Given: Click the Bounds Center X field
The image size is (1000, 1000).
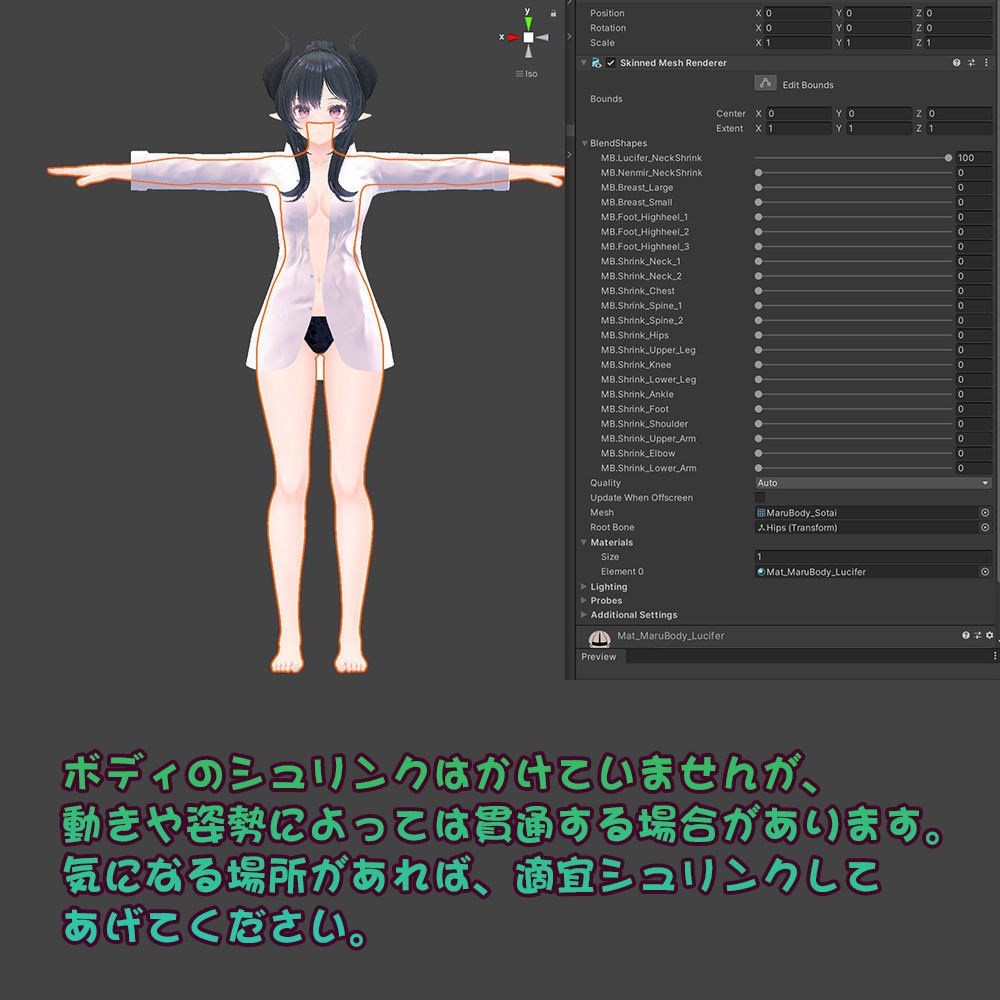Looking at the screenshot, I should [799, 114].
